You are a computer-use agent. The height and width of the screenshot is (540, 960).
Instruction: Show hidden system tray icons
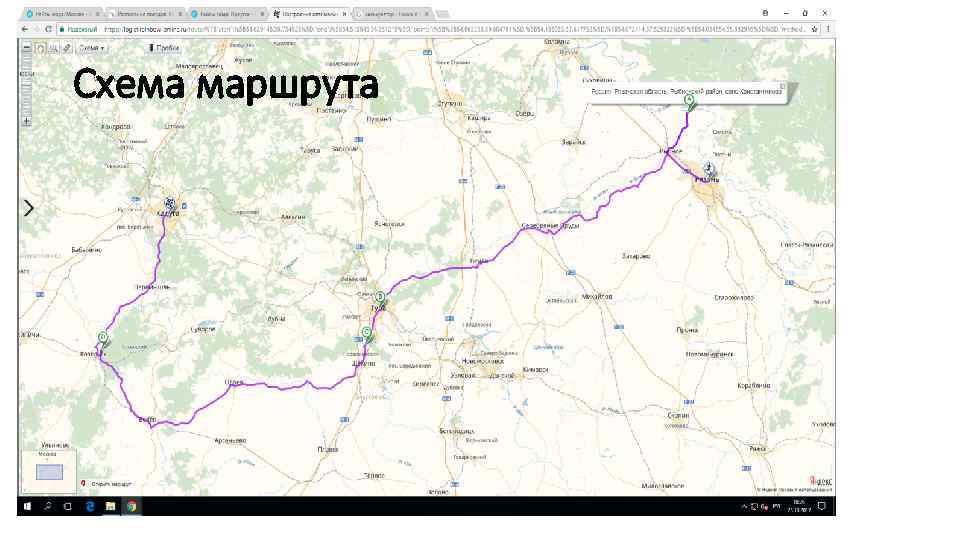[744, 506]
